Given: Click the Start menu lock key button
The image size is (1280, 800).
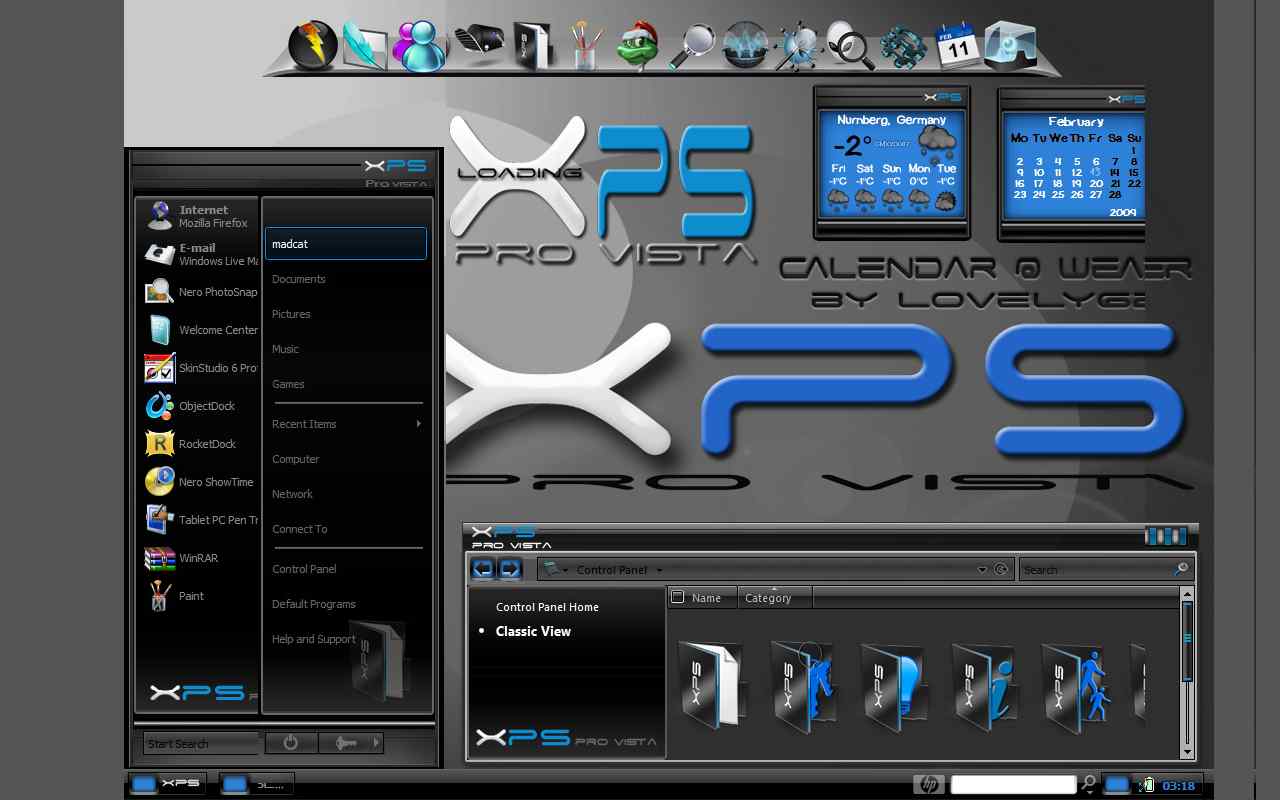Looking at the screenshot, I should [345, 743].
